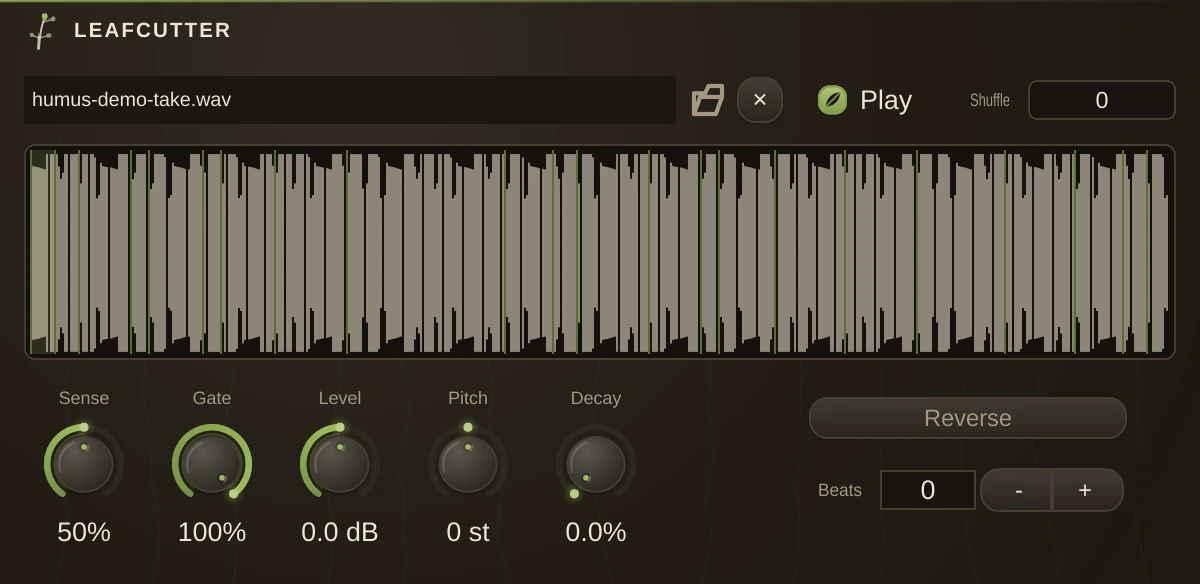Click the Beats label

tap(840, 490)
